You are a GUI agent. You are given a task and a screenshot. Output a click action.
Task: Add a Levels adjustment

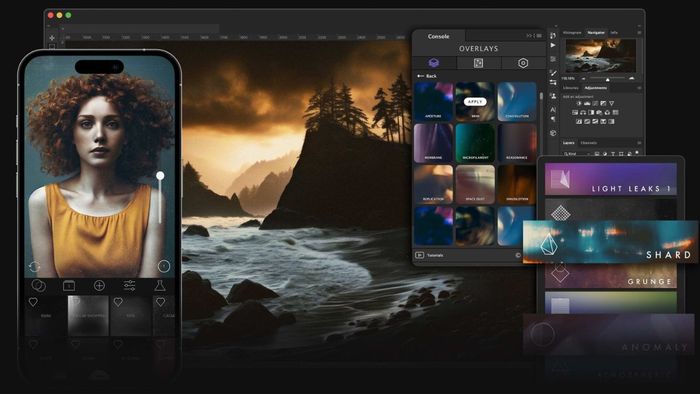coord(587,104)
